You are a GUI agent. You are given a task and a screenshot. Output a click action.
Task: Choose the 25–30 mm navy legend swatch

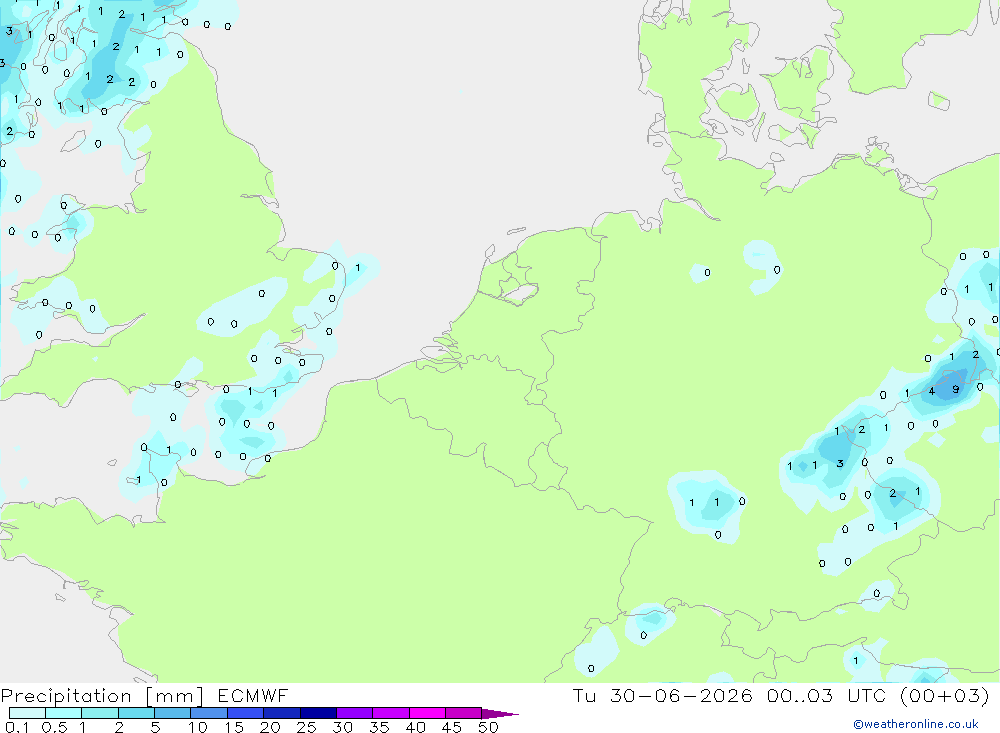[318, 713]
